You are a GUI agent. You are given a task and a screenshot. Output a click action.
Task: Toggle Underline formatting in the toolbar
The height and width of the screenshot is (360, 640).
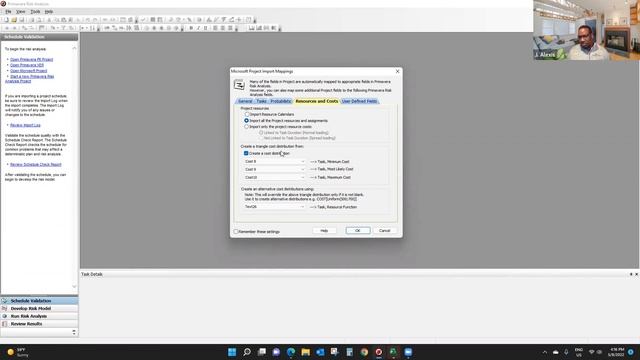pos(206,28)
